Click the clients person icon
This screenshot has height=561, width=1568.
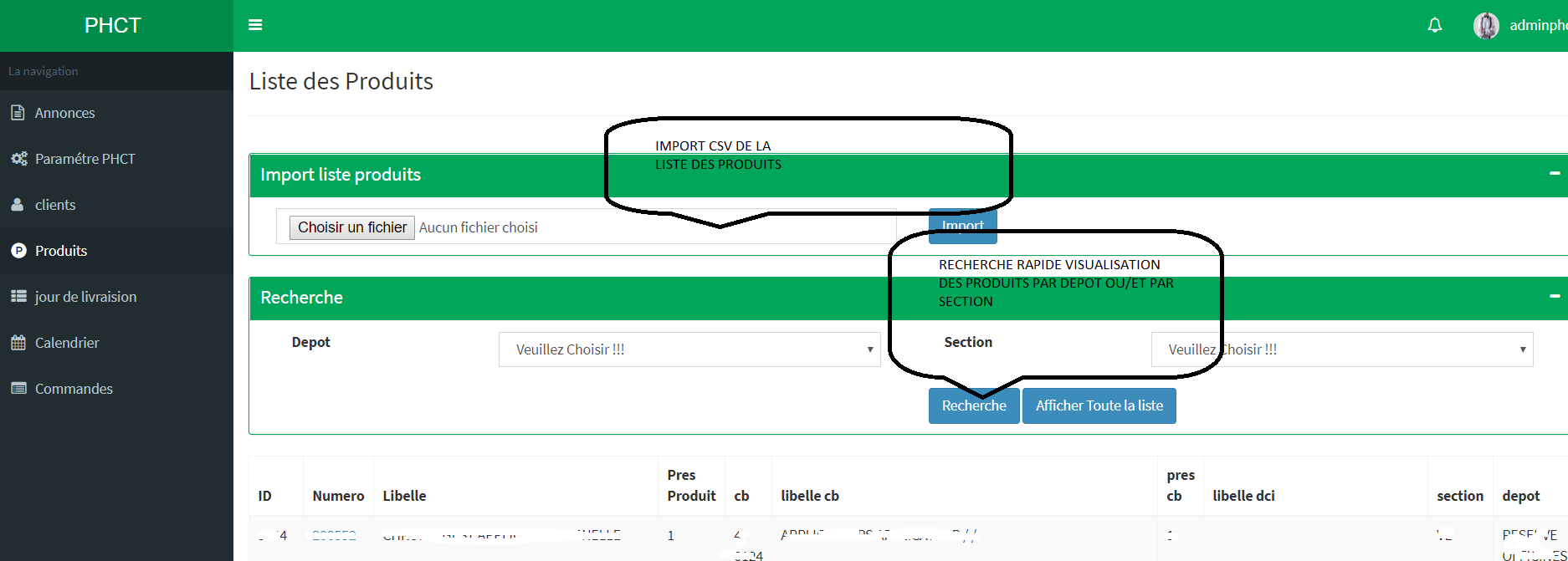pyautogui.click(x=18, y=205)
